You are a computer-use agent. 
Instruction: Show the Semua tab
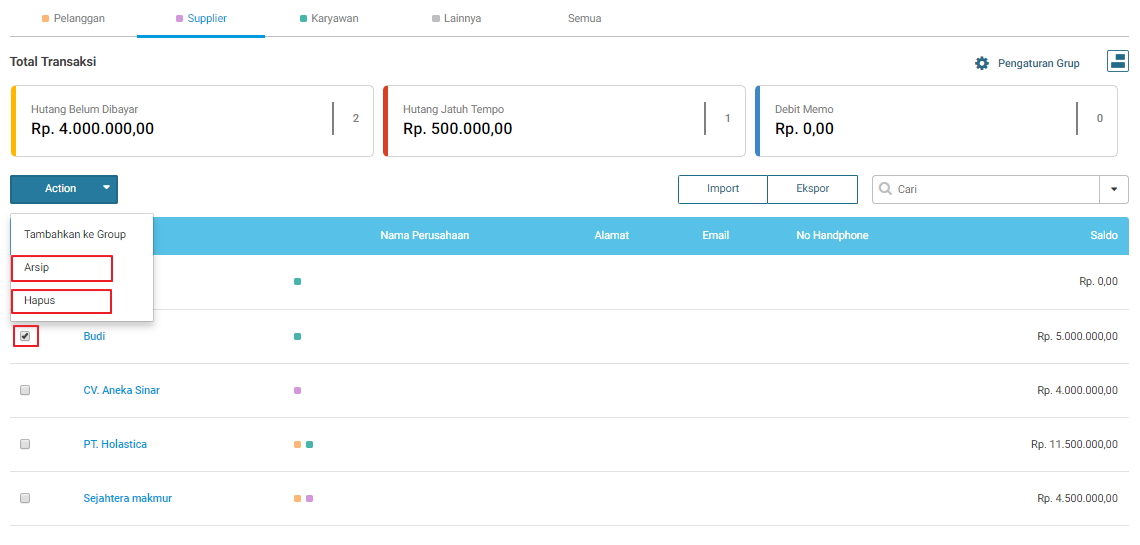585,18
